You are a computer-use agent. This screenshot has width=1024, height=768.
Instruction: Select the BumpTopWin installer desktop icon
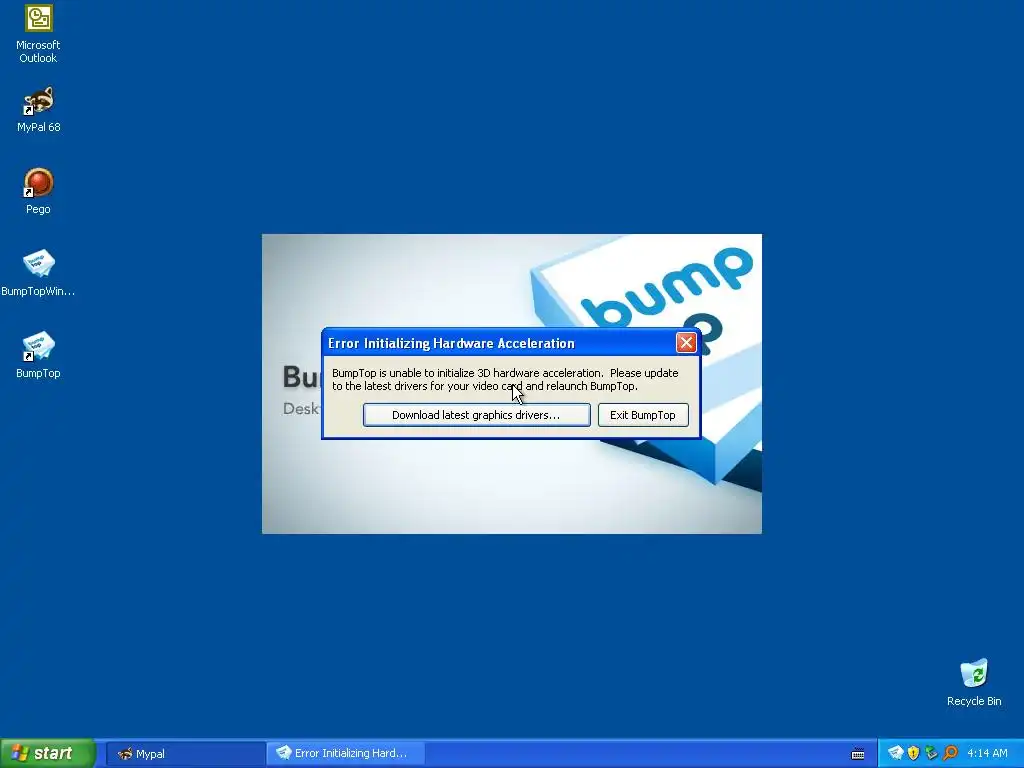click(x=38, y=273)
